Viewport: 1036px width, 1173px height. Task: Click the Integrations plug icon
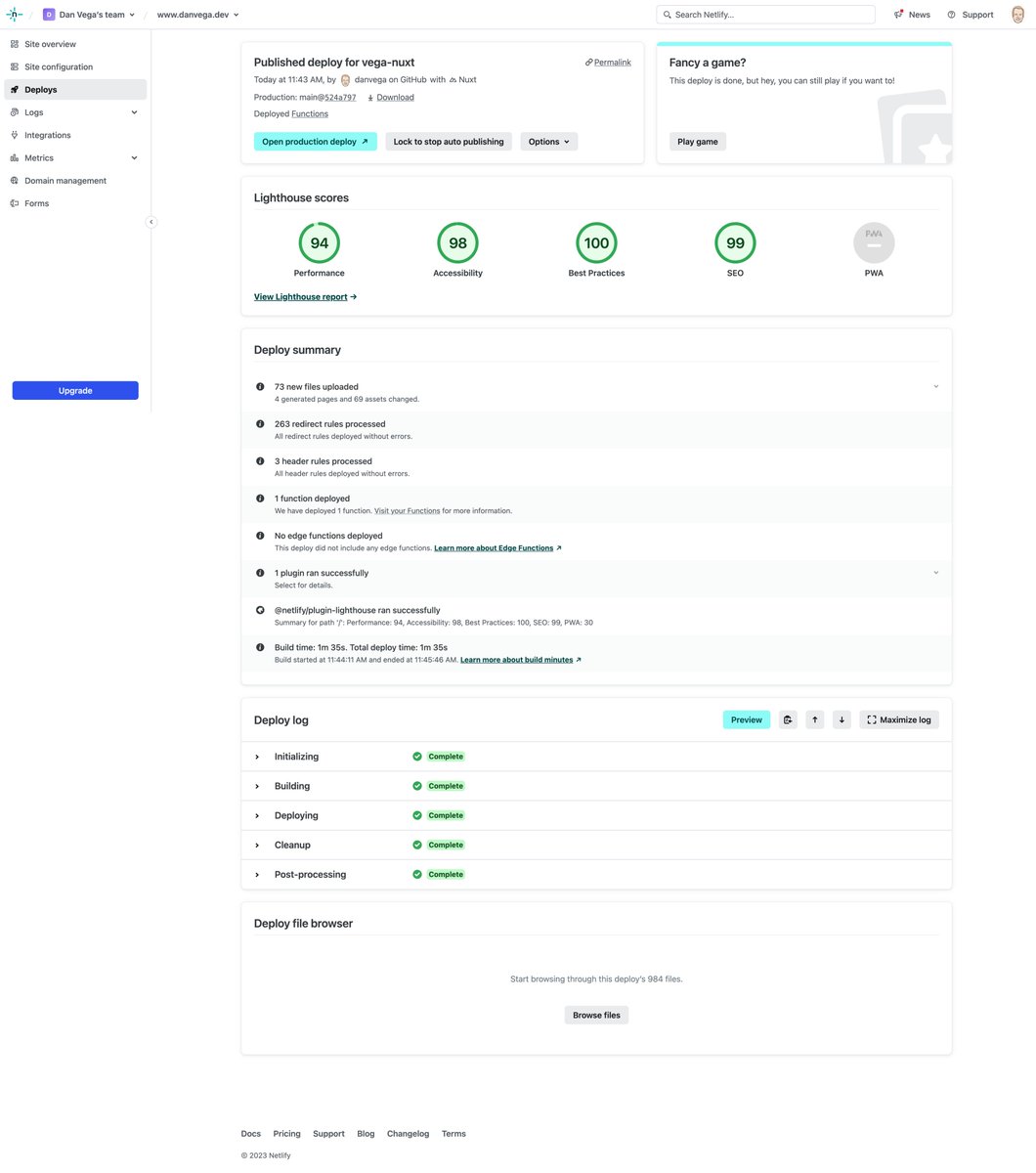[14, 135]
